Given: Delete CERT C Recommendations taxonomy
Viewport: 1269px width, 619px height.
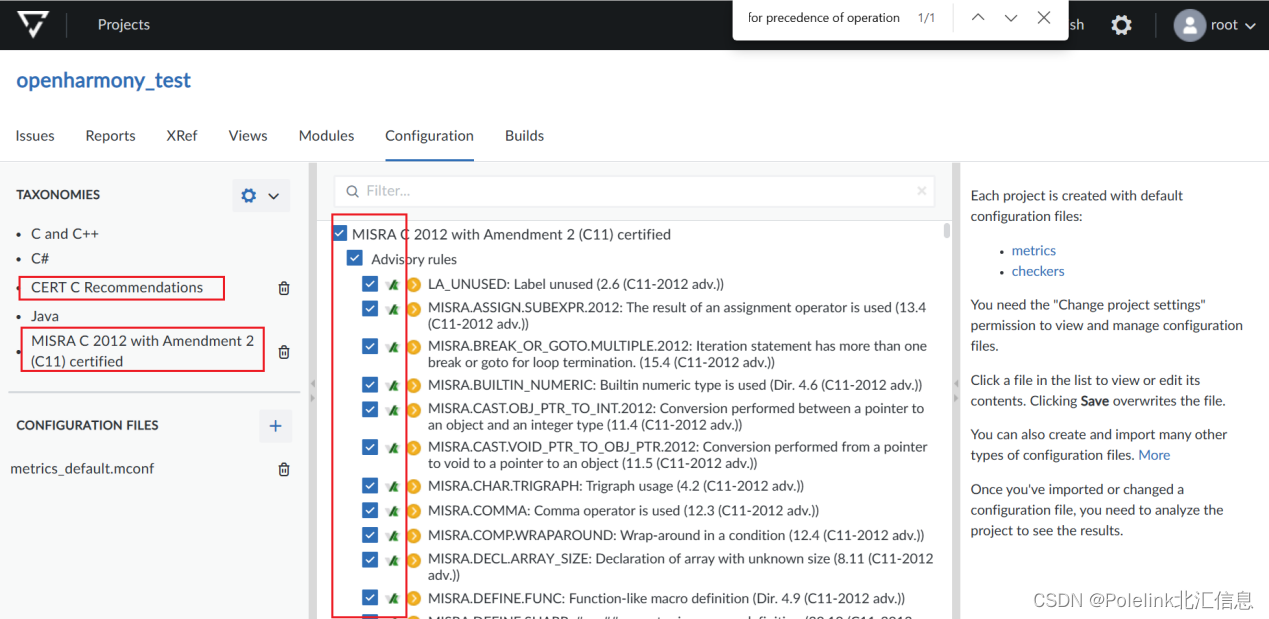Looking at the screenshot, I should pyautogui.click(x=284, y=288).
